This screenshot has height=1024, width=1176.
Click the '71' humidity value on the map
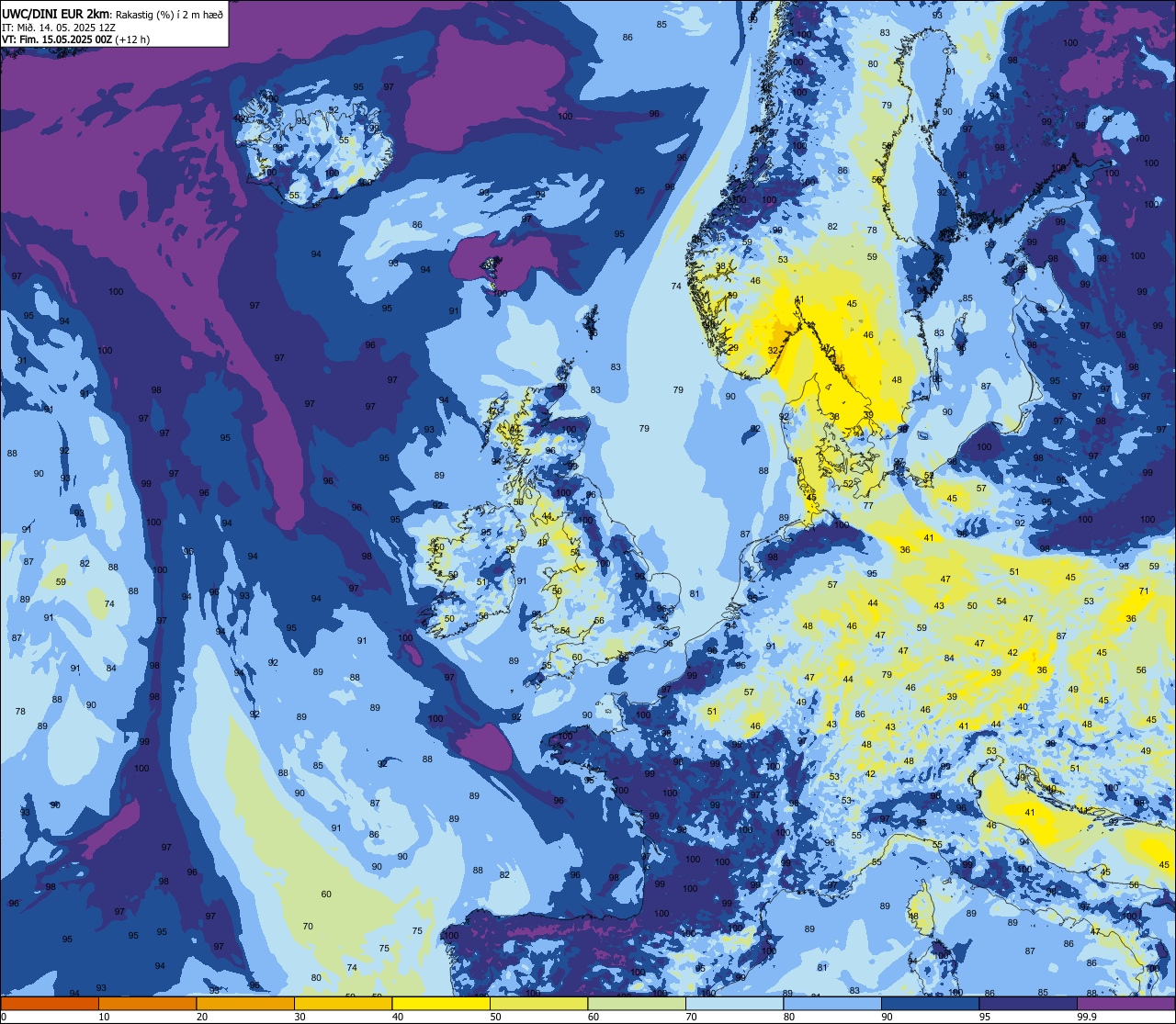click(x=1144, y=591)
